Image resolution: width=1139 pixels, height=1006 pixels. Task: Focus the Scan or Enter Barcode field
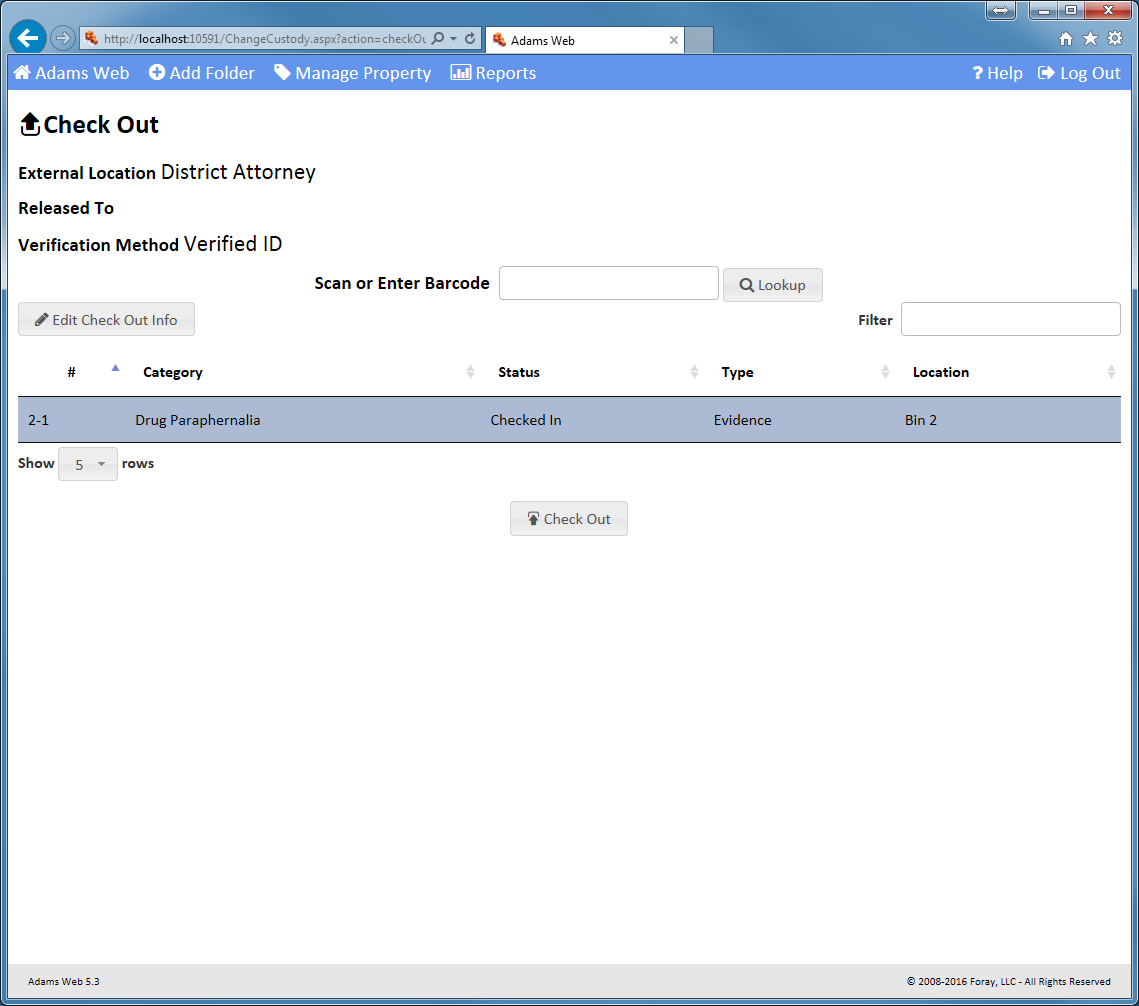pos(608,284)
